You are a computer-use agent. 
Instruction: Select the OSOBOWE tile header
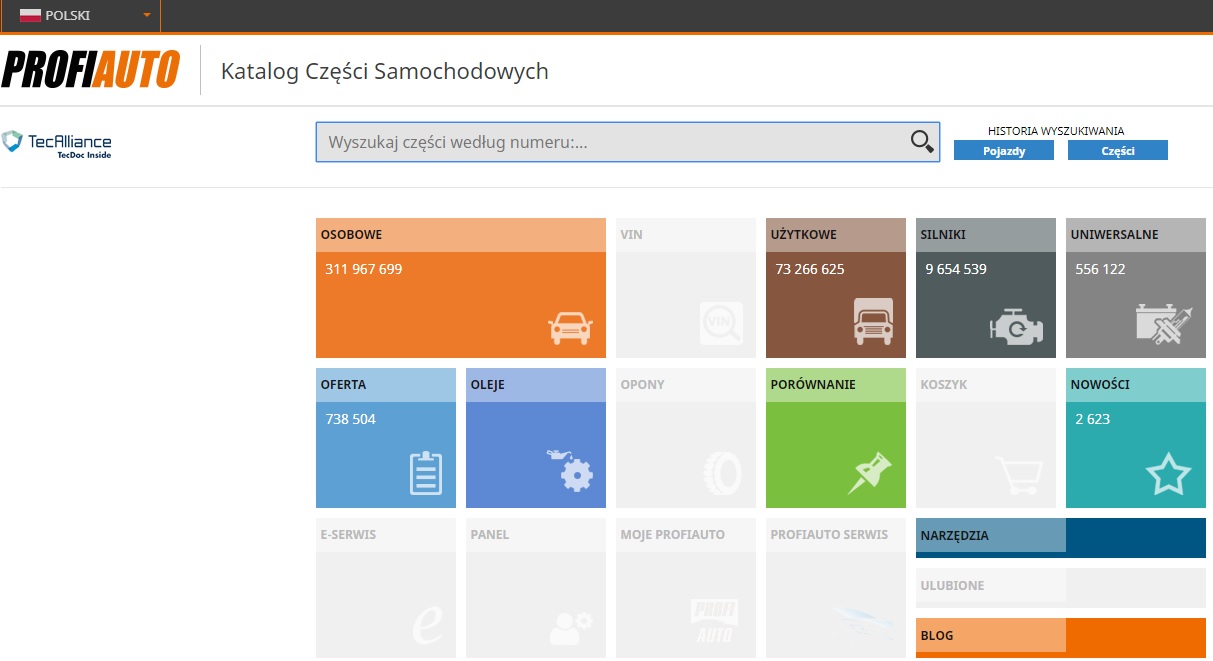(x=461, y=235)
